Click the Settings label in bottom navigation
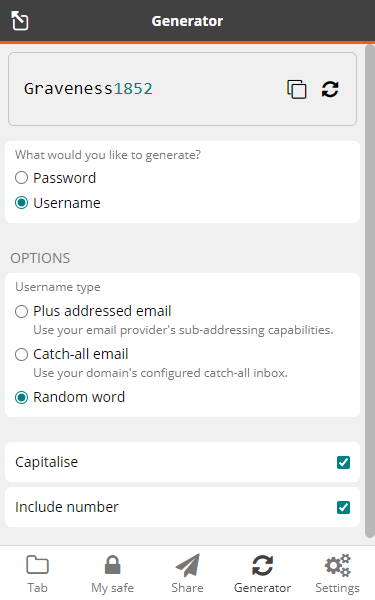The height and width of the screenshot is (600, 375). pos(338,588)
